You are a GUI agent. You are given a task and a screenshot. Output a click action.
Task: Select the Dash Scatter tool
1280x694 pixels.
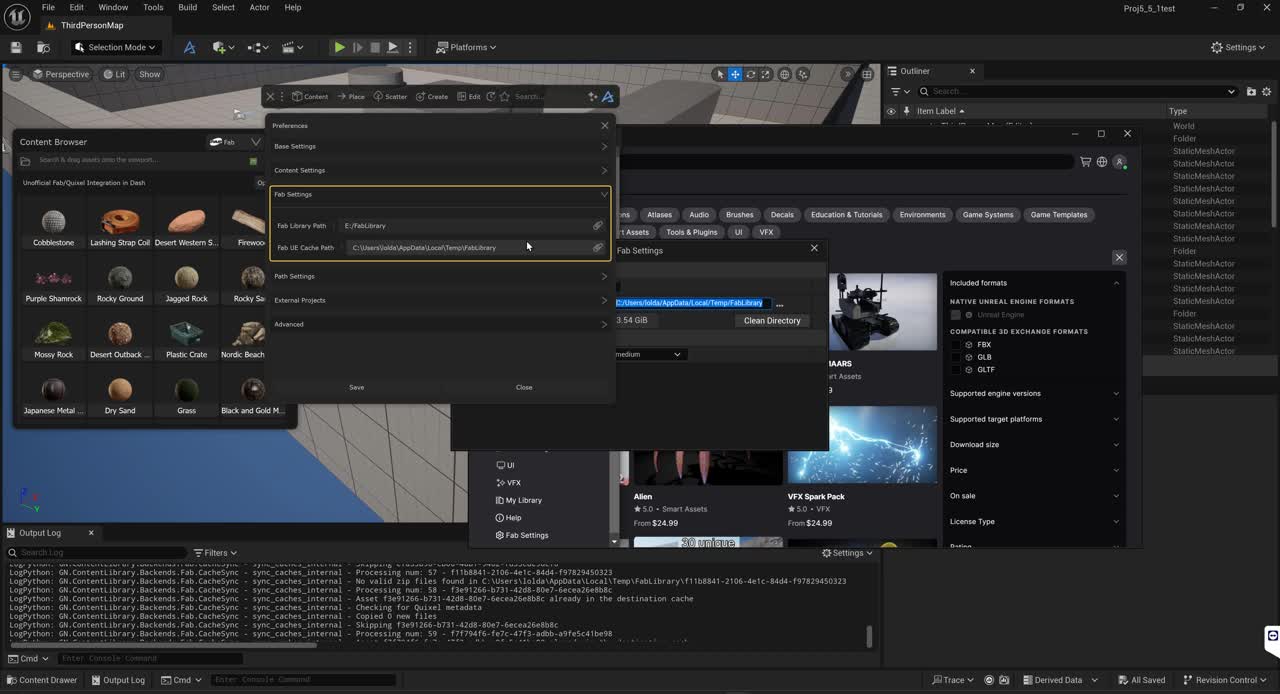click(390, 96)
